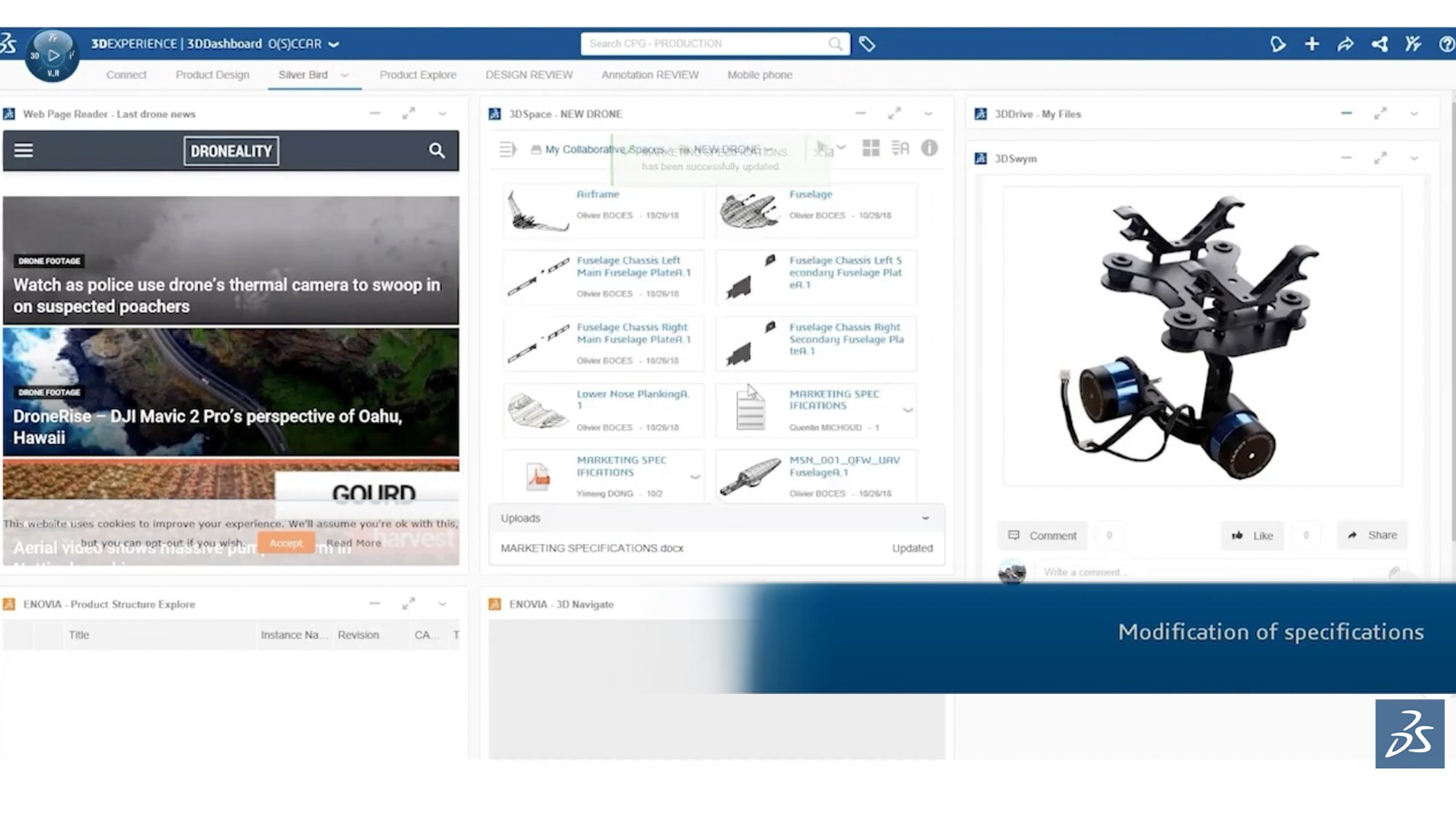Open the DESIGN REVIEW tab
This screenshot has width=1456, height=818.
(x=528, y=75)
